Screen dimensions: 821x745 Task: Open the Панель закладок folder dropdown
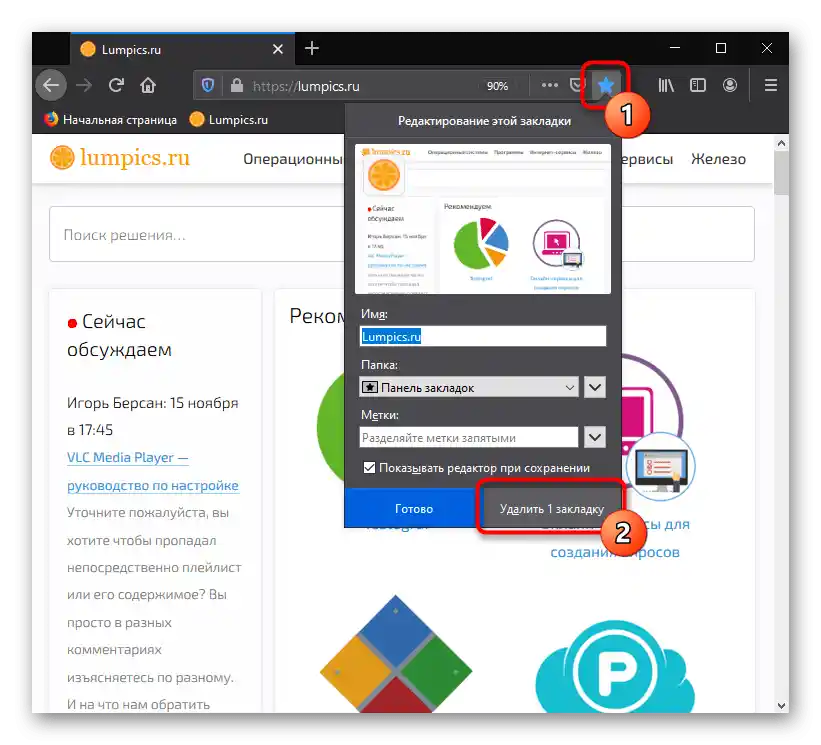tap(469, 387)
